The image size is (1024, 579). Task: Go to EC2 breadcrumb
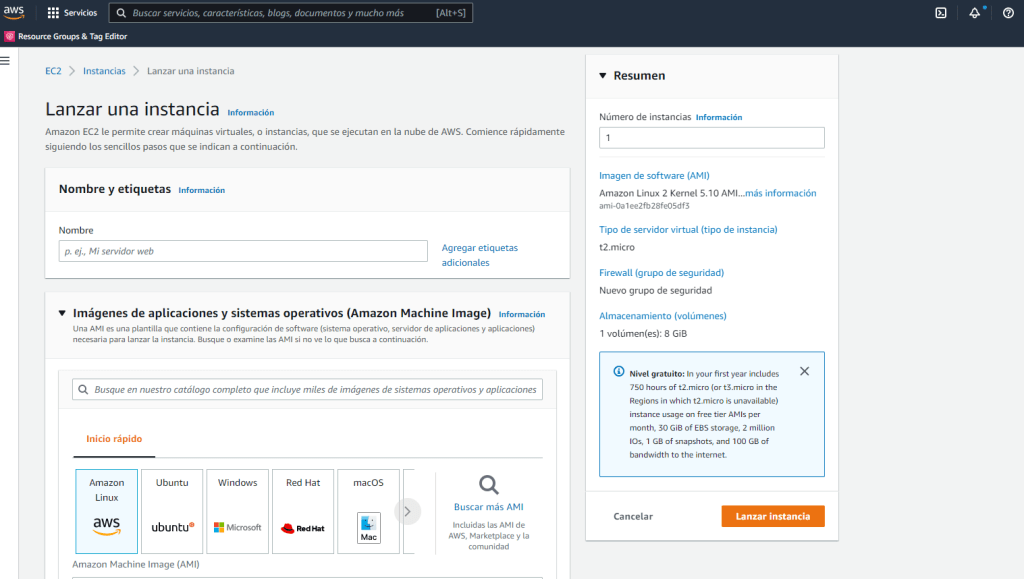point(53,70)
